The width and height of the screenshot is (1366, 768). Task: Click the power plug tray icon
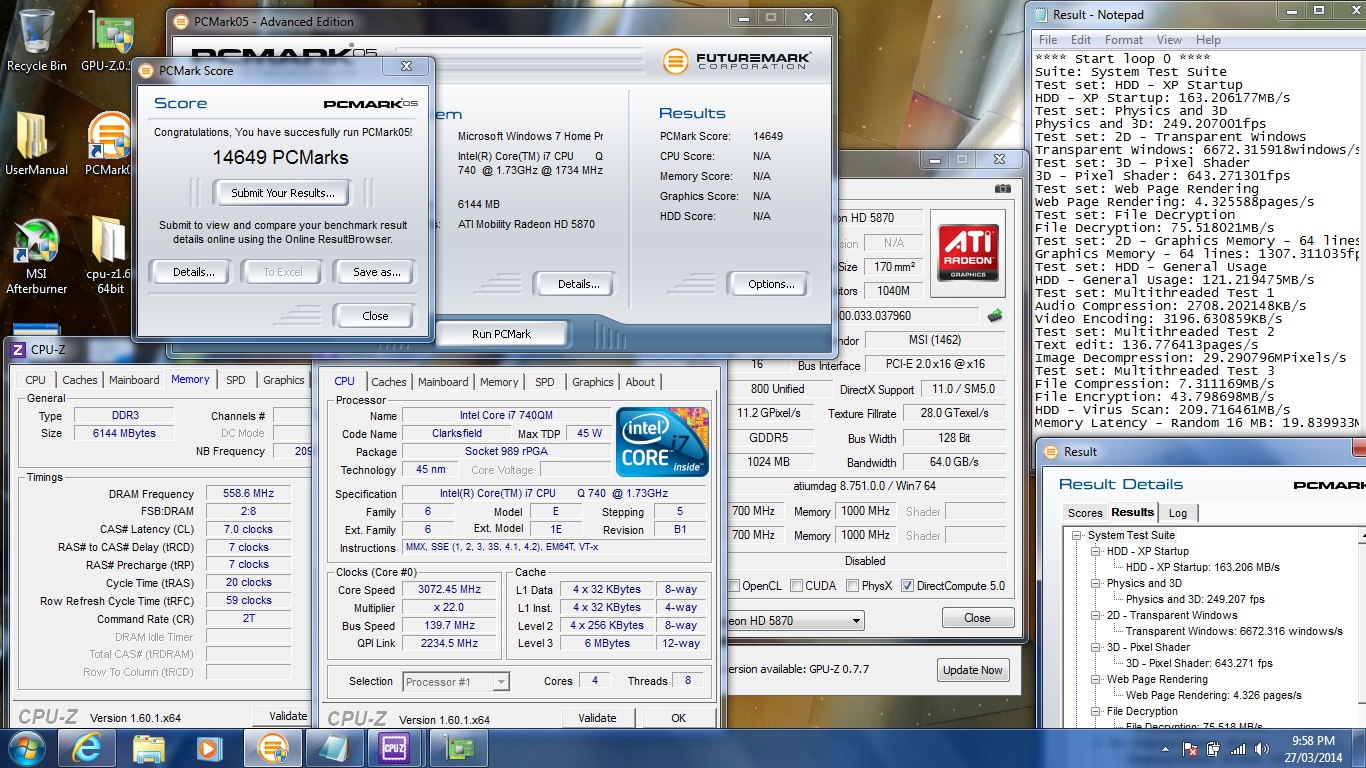coord(1213,748)
